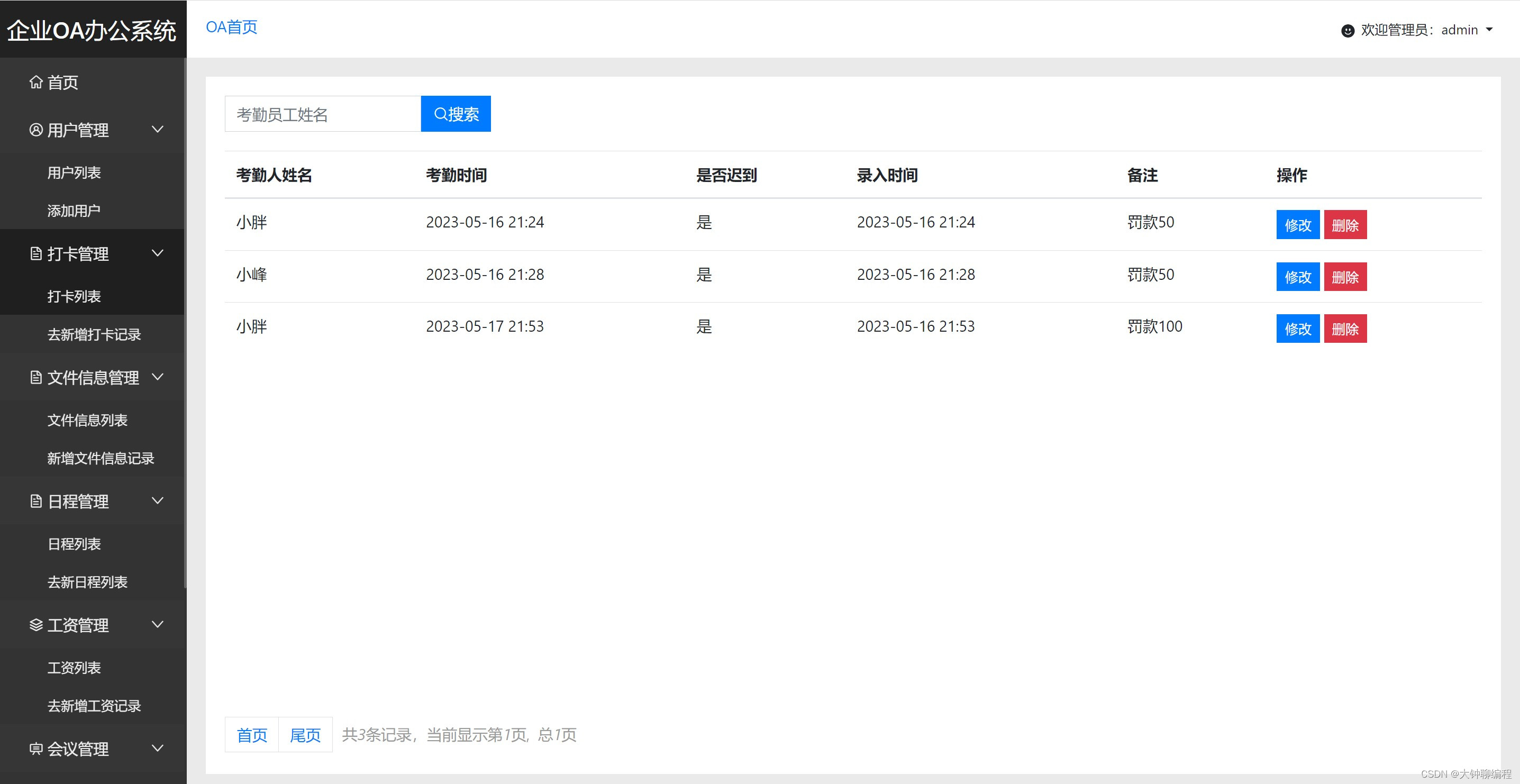Click the 文件信息管理 file icon
Image resolution: width=1520 pixels, height=784 pixels.
click(x=35, y=378)
